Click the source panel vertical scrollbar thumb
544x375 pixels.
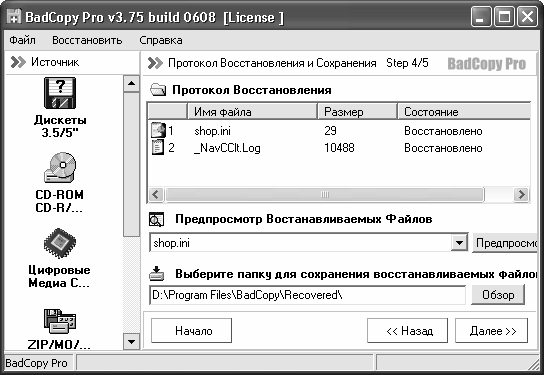click(131, 164)
